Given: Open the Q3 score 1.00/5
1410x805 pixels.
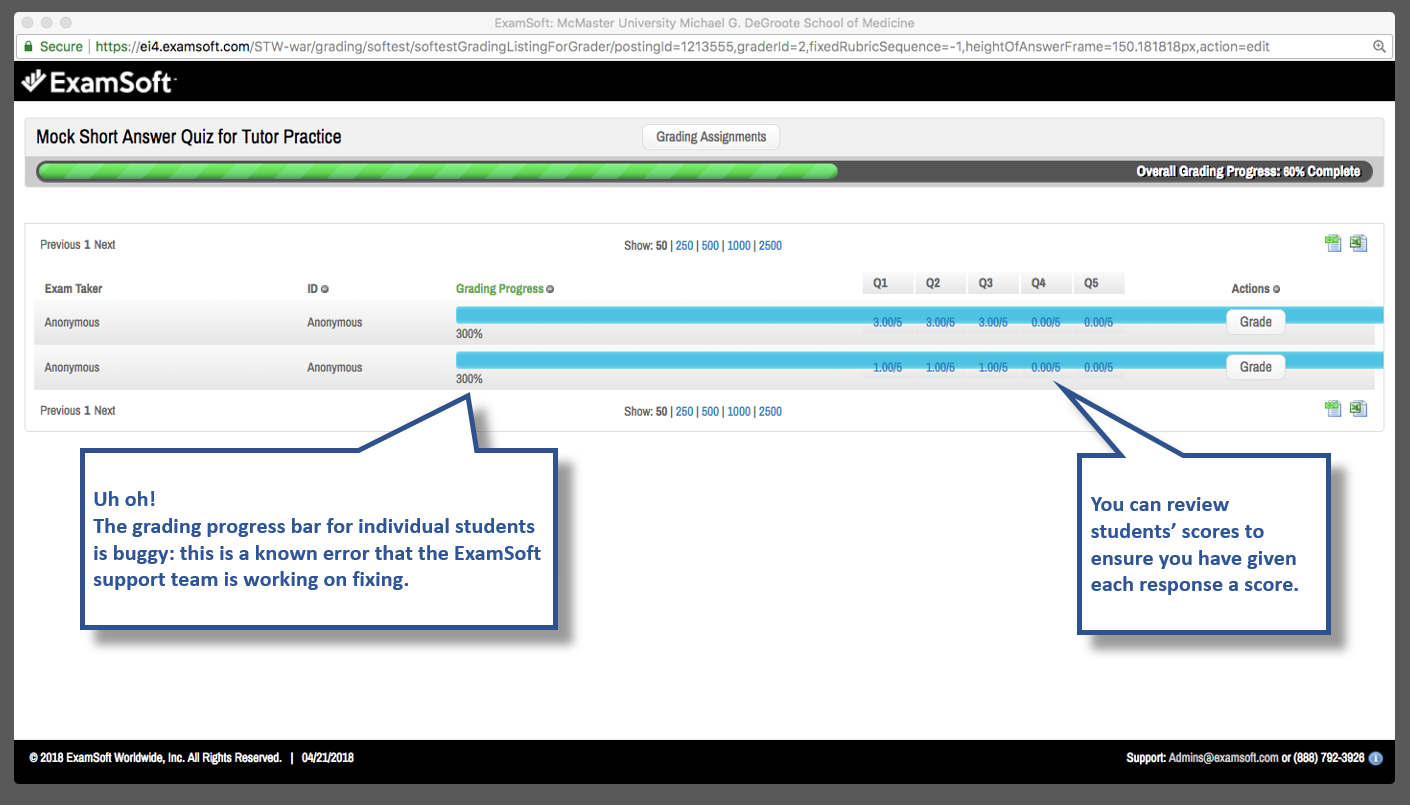Looking at the screenshot, I should click(x=993, y=368).
